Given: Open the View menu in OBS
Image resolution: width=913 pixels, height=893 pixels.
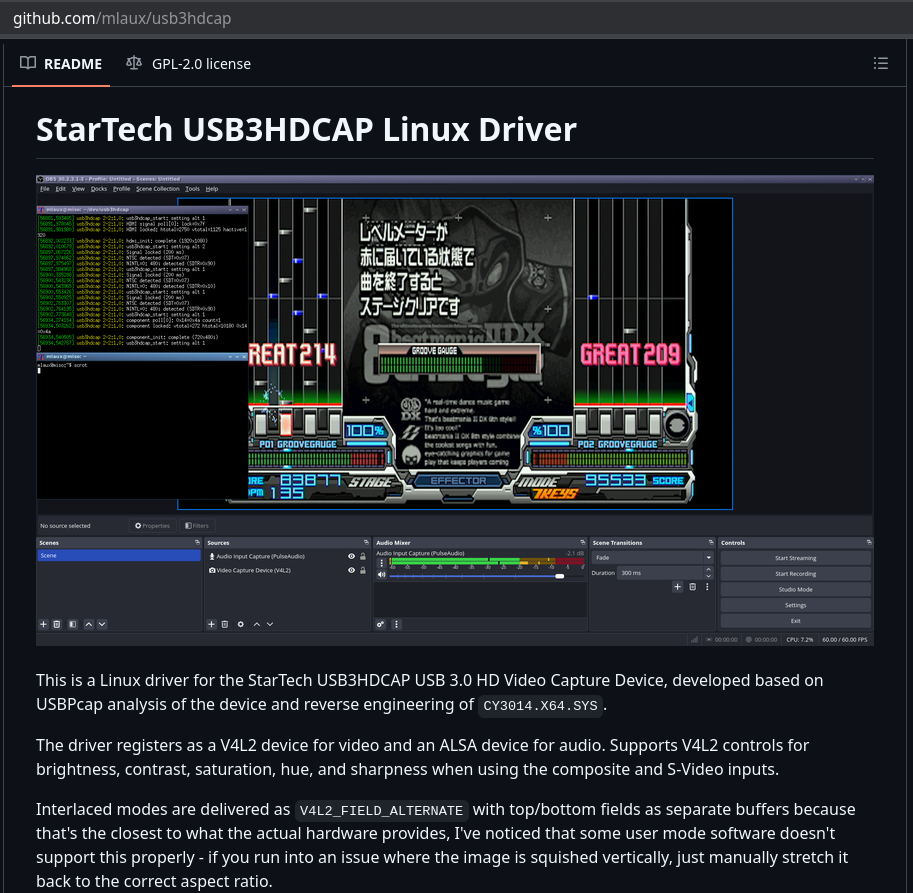Looking at the screenshot, I should pos(79,189).
